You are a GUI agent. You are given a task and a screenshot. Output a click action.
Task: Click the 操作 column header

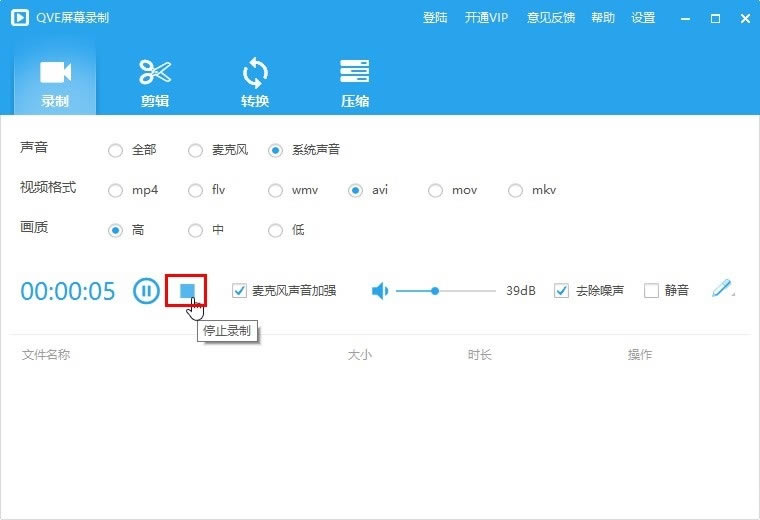640,355
